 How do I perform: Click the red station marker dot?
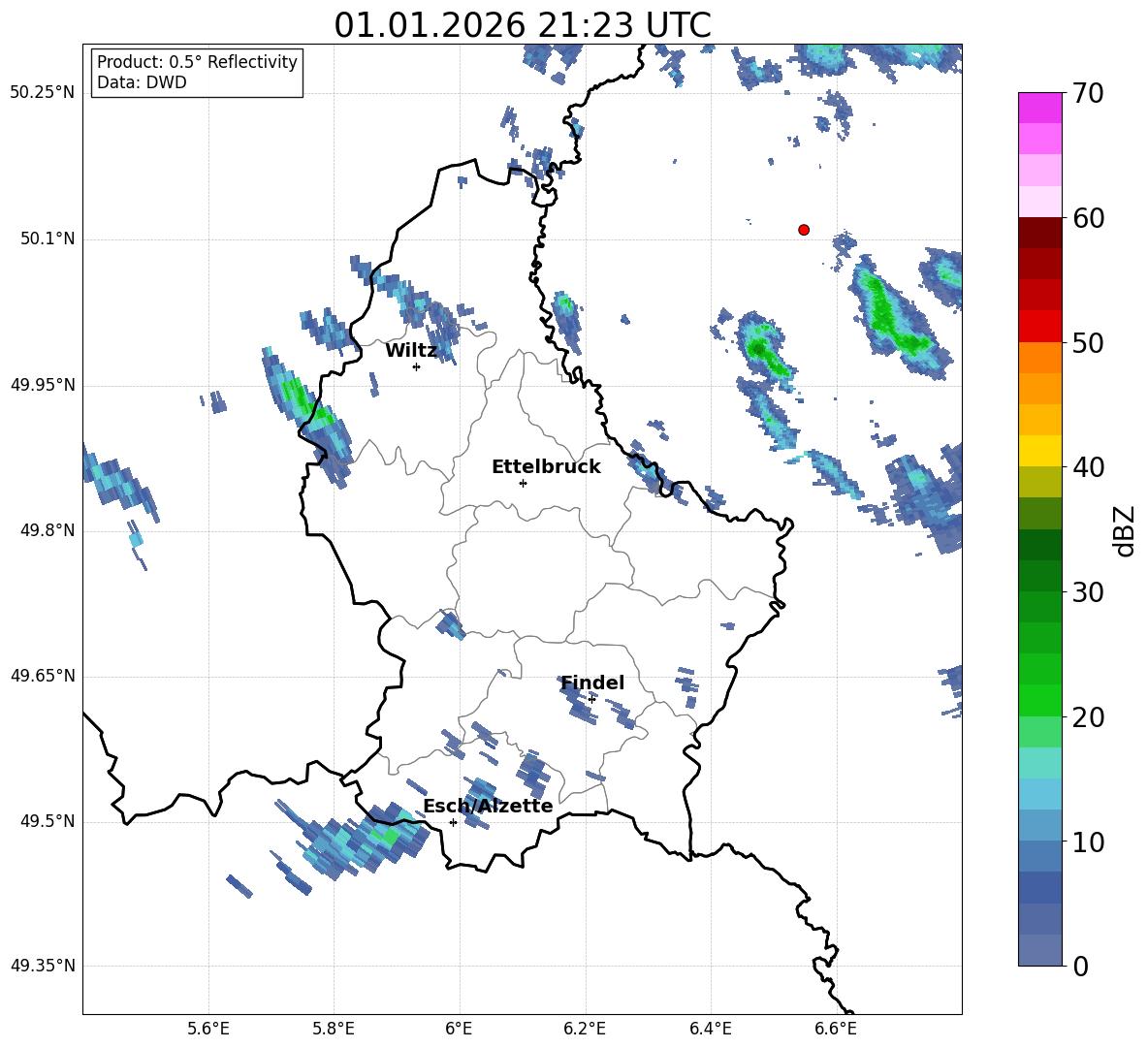(804, 230)
